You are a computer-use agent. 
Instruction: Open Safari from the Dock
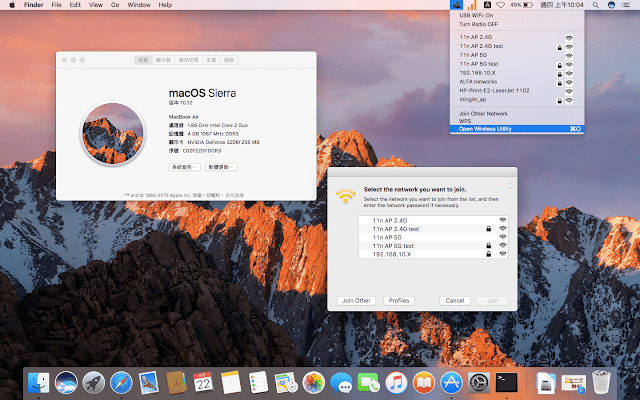(121, 382)
